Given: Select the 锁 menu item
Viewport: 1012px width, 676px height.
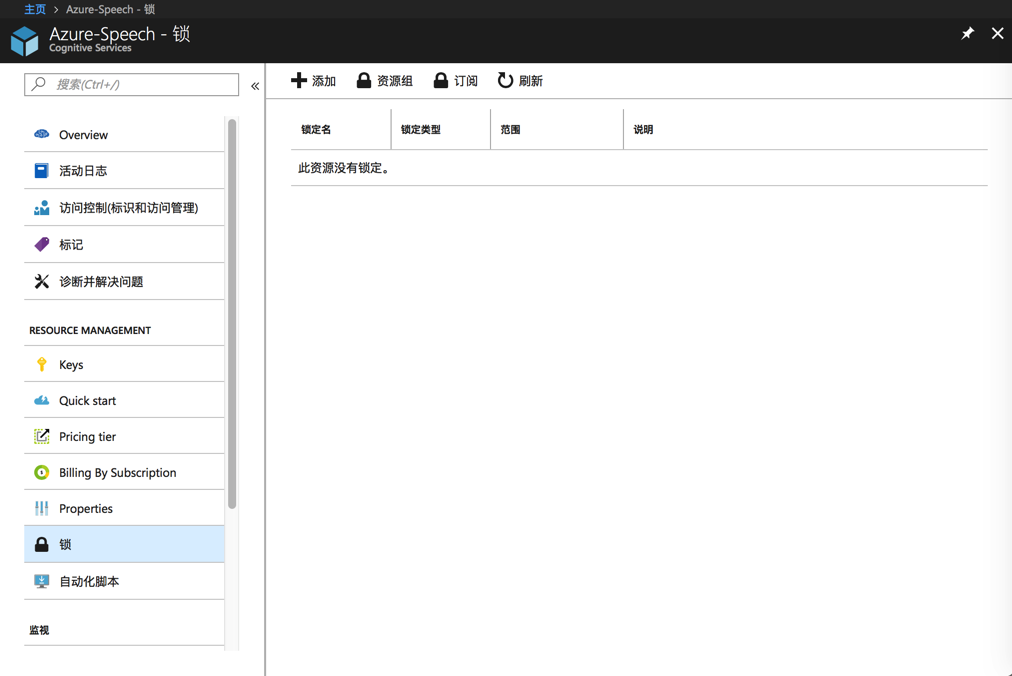Looking at the screenshot, I should coord(124,544).
